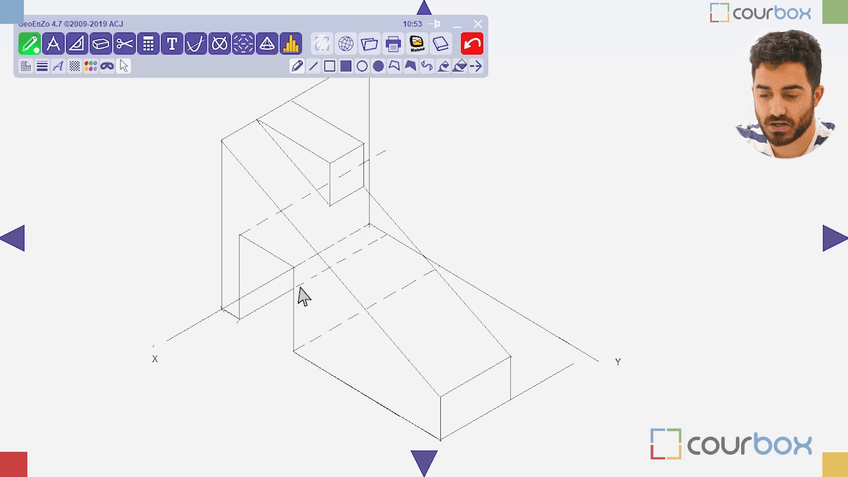The image size is (848, 477).
Task: Open the calculator tool
Action: click(148, 43)
